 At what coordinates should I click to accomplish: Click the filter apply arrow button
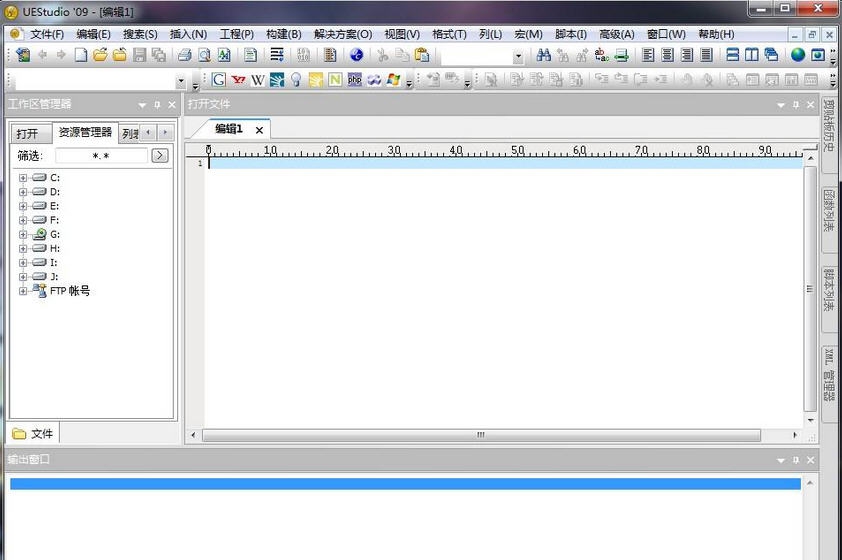(x=159, y=156)
